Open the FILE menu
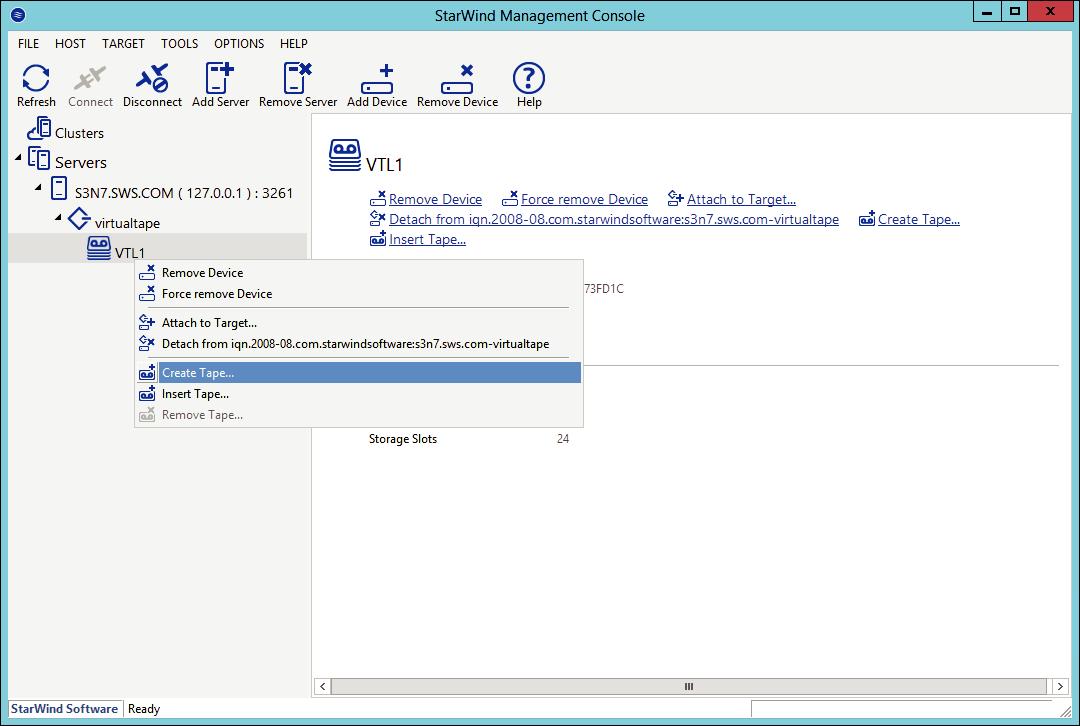Viewport: 1080px width, 726px height. 28,43
